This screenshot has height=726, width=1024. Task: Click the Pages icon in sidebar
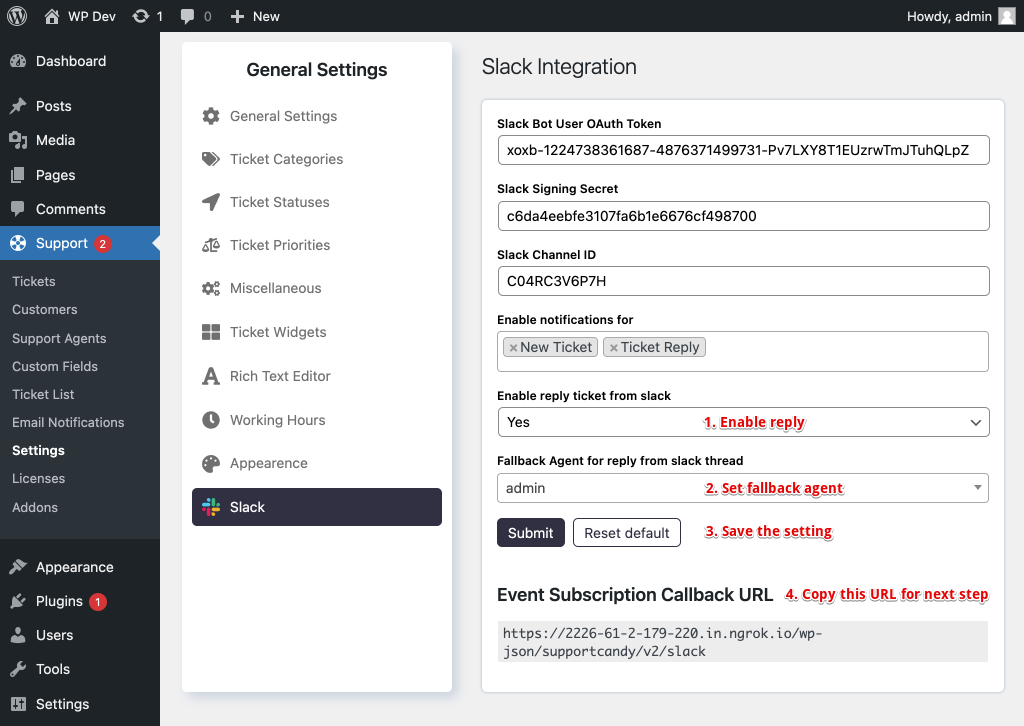[x=18, y=175]
